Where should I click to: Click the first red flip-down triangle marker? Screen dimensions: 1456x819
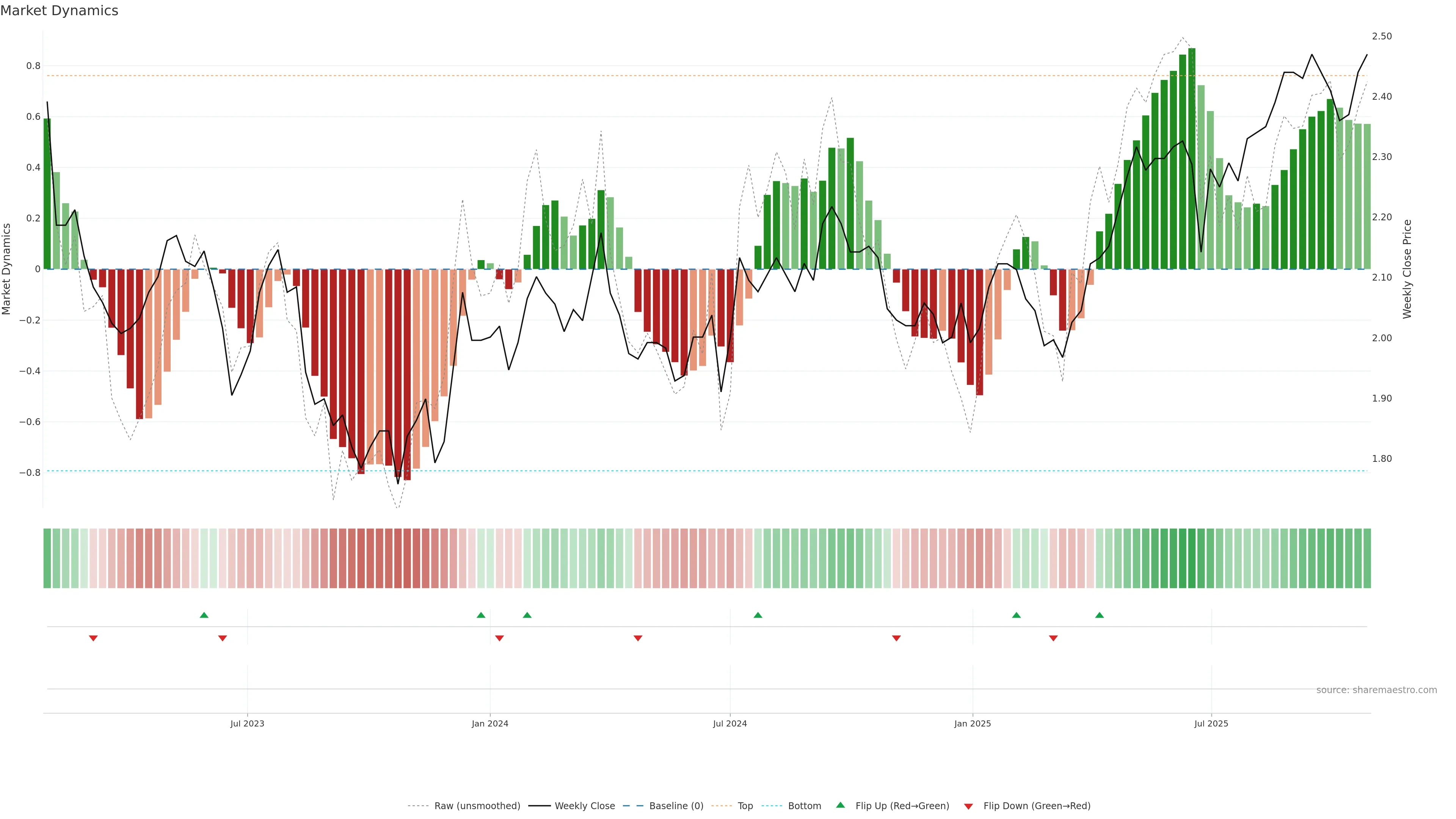pyautogui.click(x=93, y=638)
